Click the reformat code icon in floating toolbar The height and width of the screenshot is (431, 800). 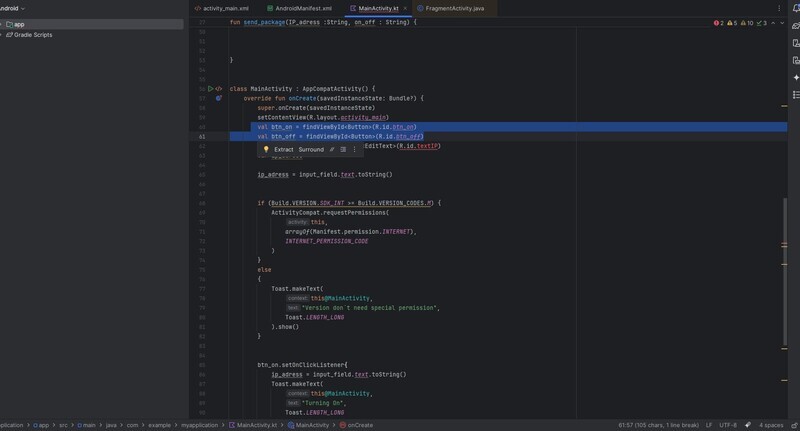[343, 149]
